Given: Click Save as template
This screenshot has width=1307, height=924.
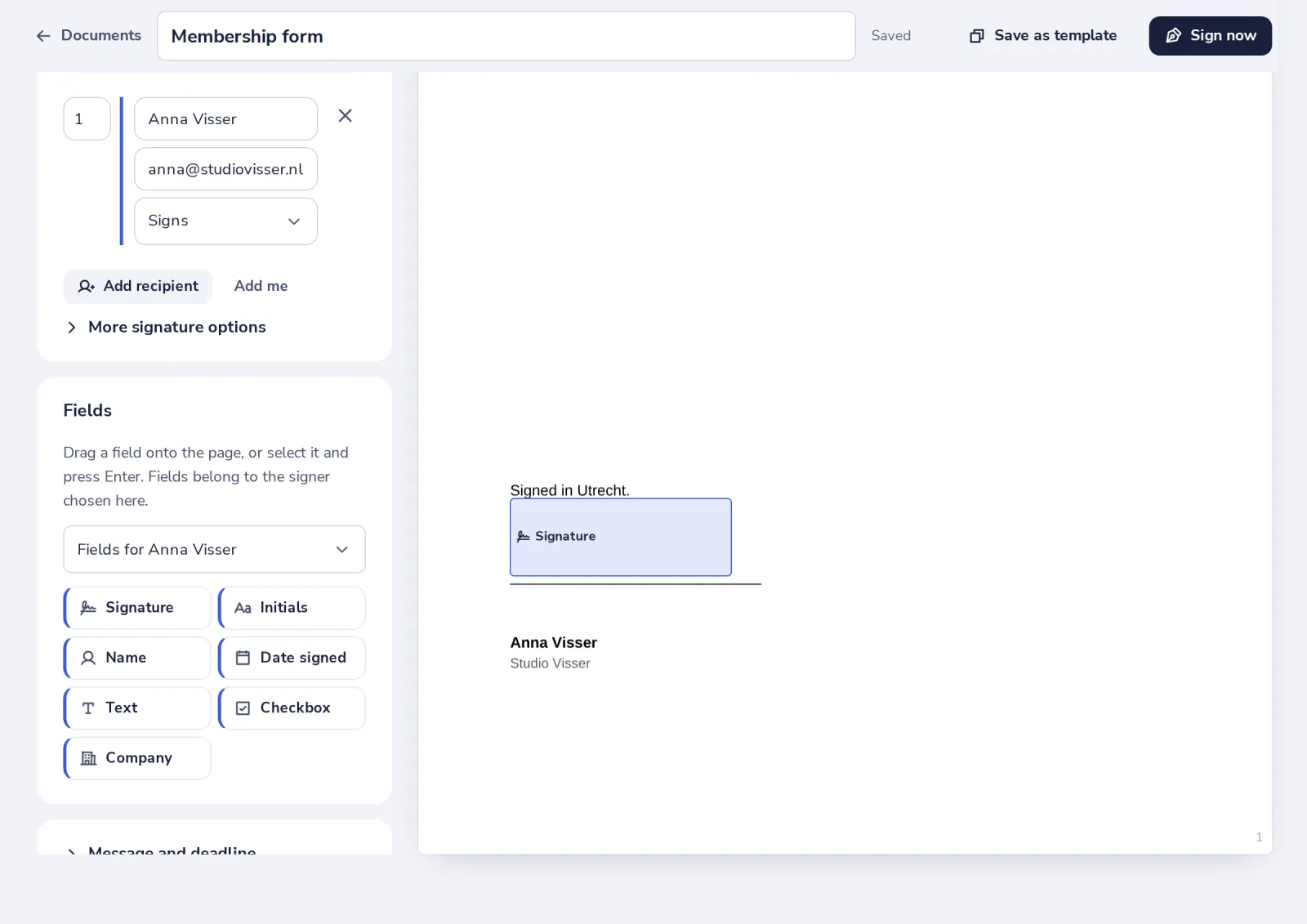Looking at the screenshot, I should pyautogui.click(x=1043, y=36).
